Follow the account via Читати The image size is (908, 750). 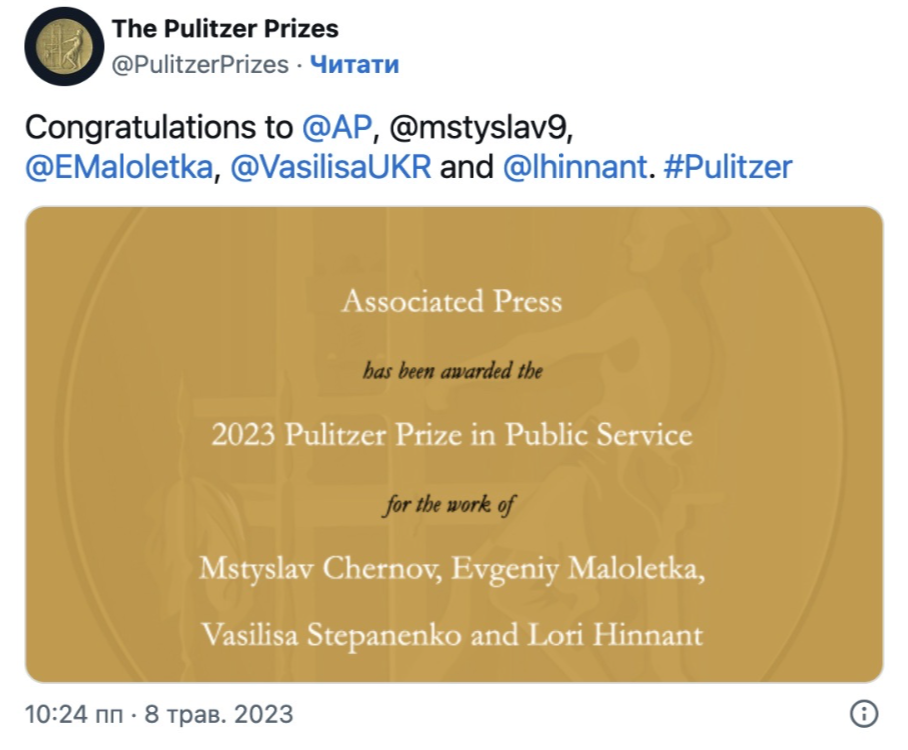pos(354,65)
